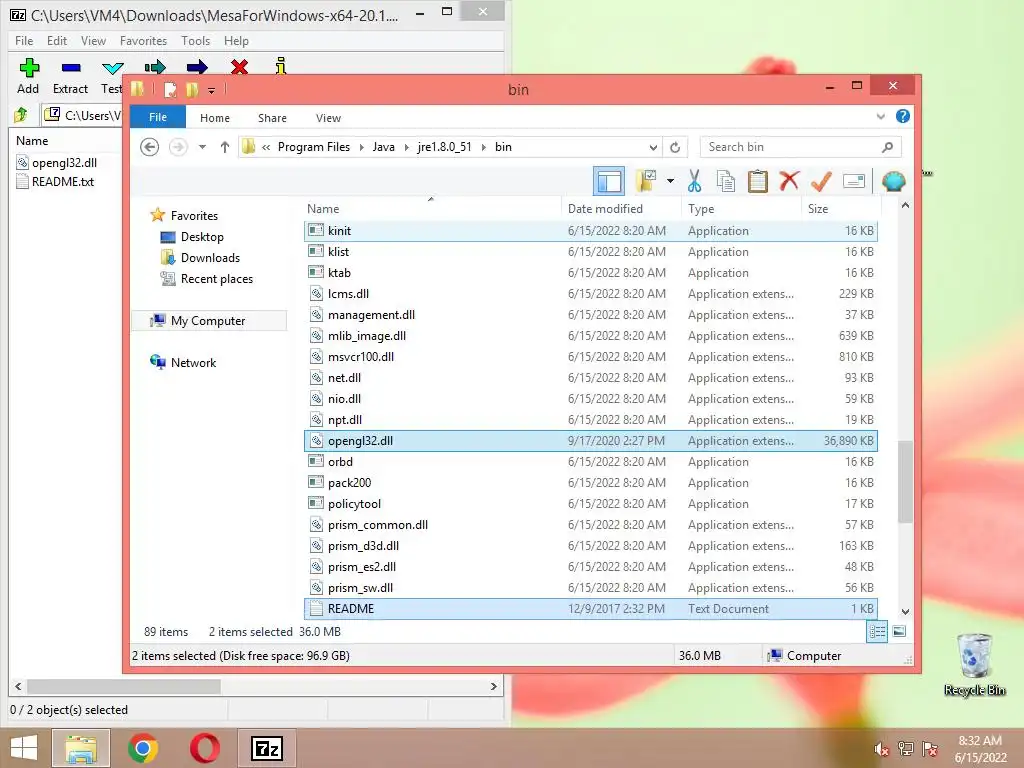Open Explorer help with question mark

(x=903, y=116)
